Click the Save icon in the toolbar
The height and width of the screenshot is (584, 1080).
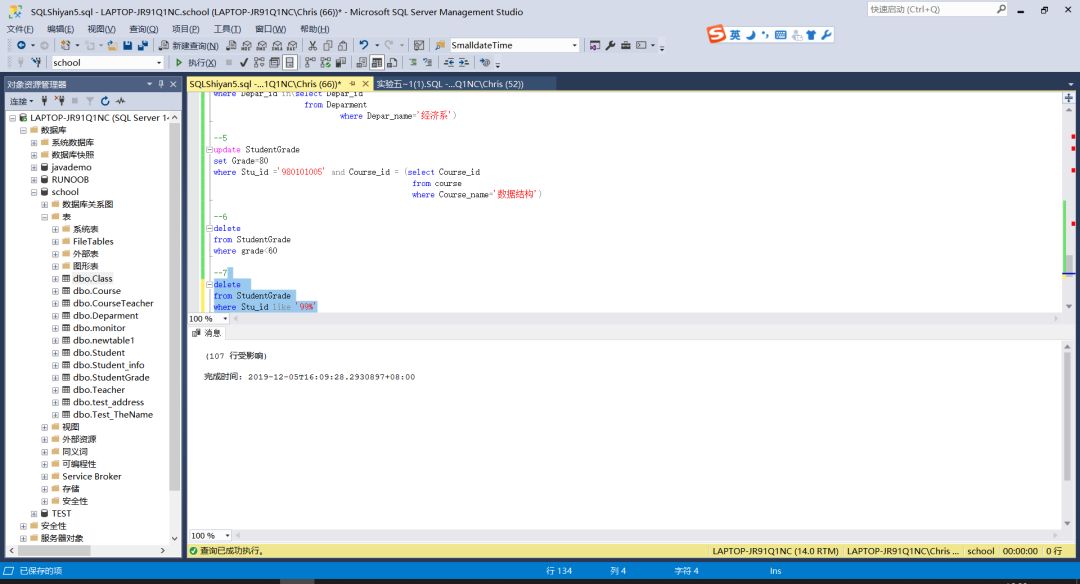(127, 46)
